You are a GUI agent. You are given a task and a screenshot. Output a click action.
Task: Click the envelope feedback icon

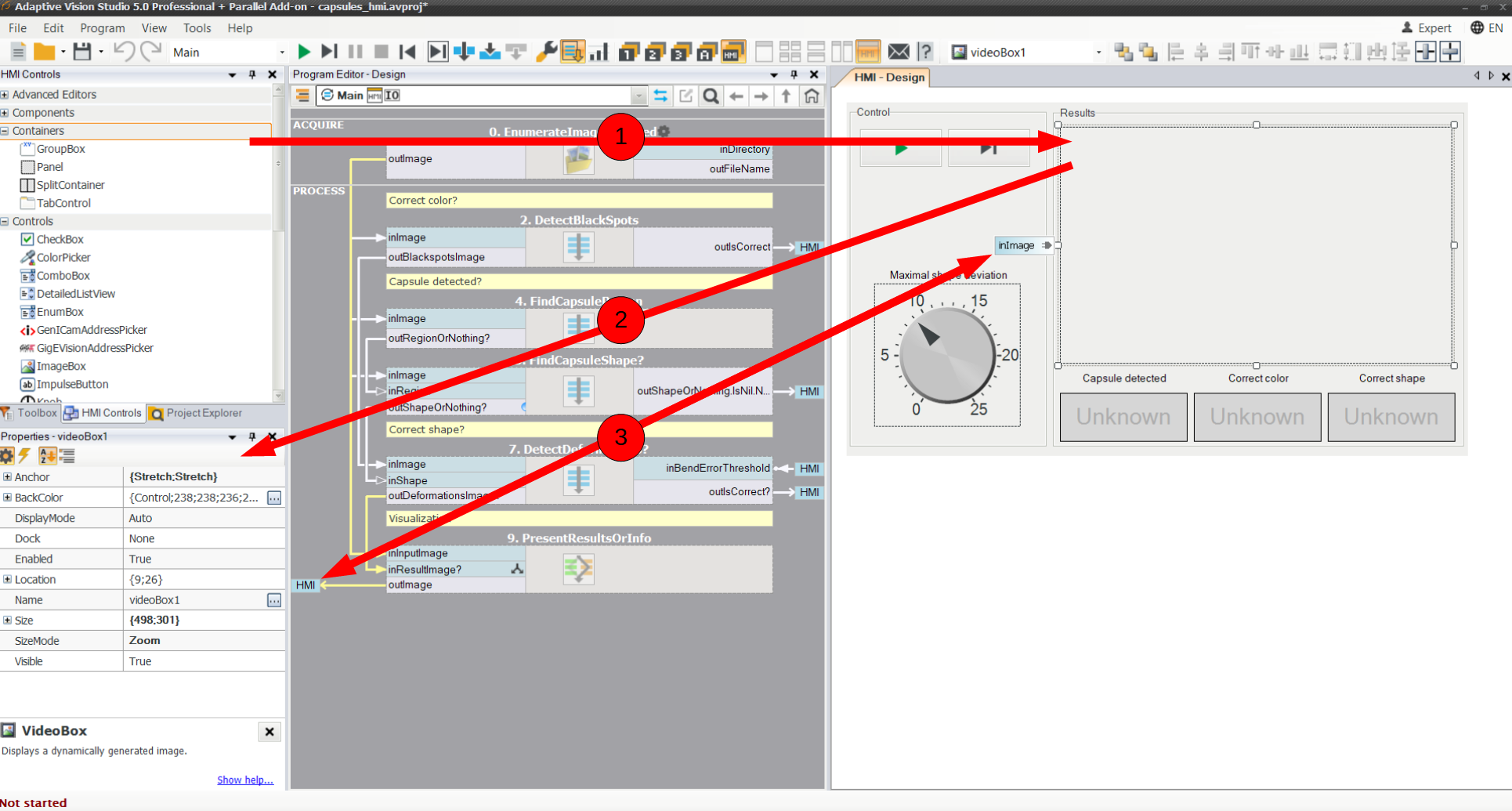point(899,52)
